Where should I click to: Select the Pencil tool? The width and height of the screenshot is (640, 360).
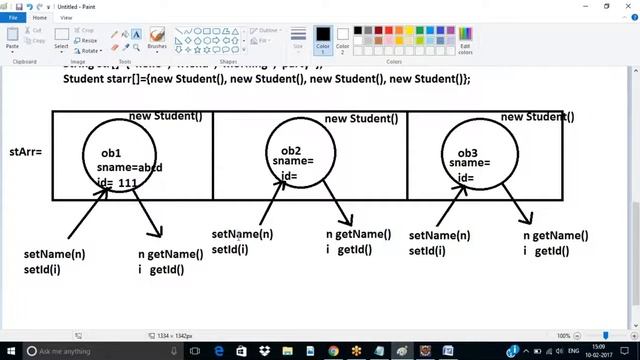[x=115, y=35]
